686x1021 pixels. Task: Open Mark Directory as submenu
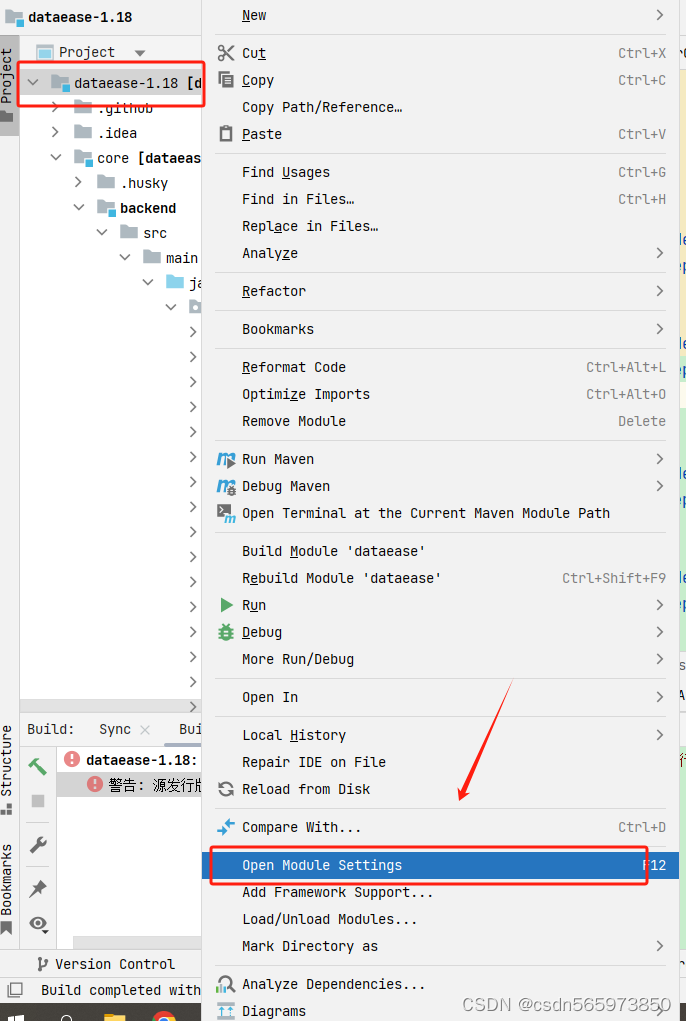(x=441, y=946)
